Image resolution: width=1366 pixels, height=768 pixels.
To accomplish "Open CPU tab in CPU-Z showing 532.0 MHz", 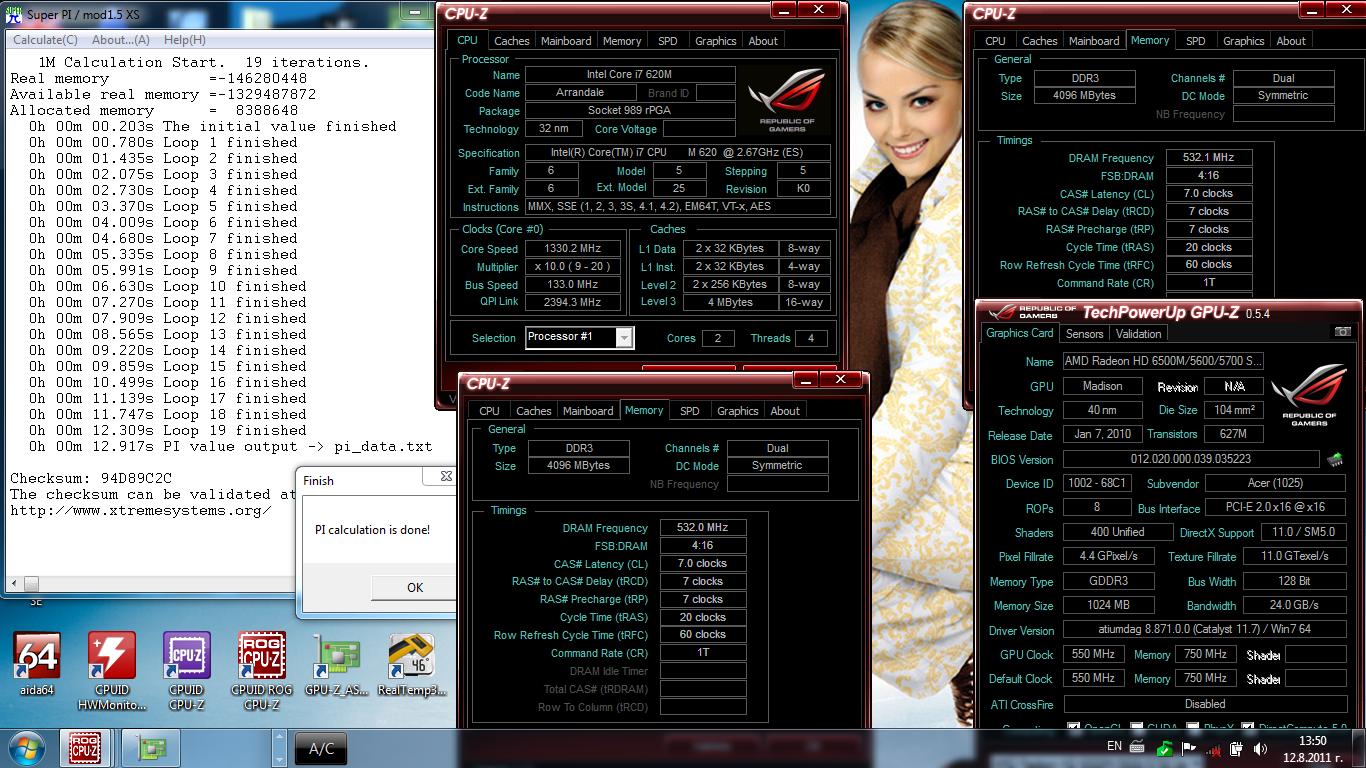I will (x=489, y=411).
